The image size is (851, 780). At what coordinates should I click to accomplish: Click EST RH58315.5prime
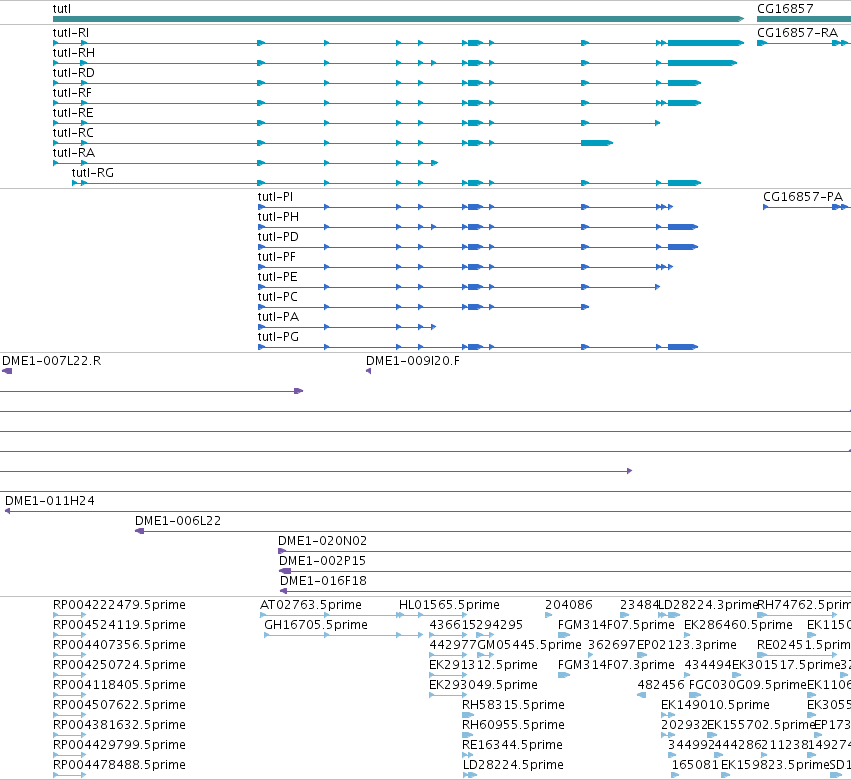(513, 705)
